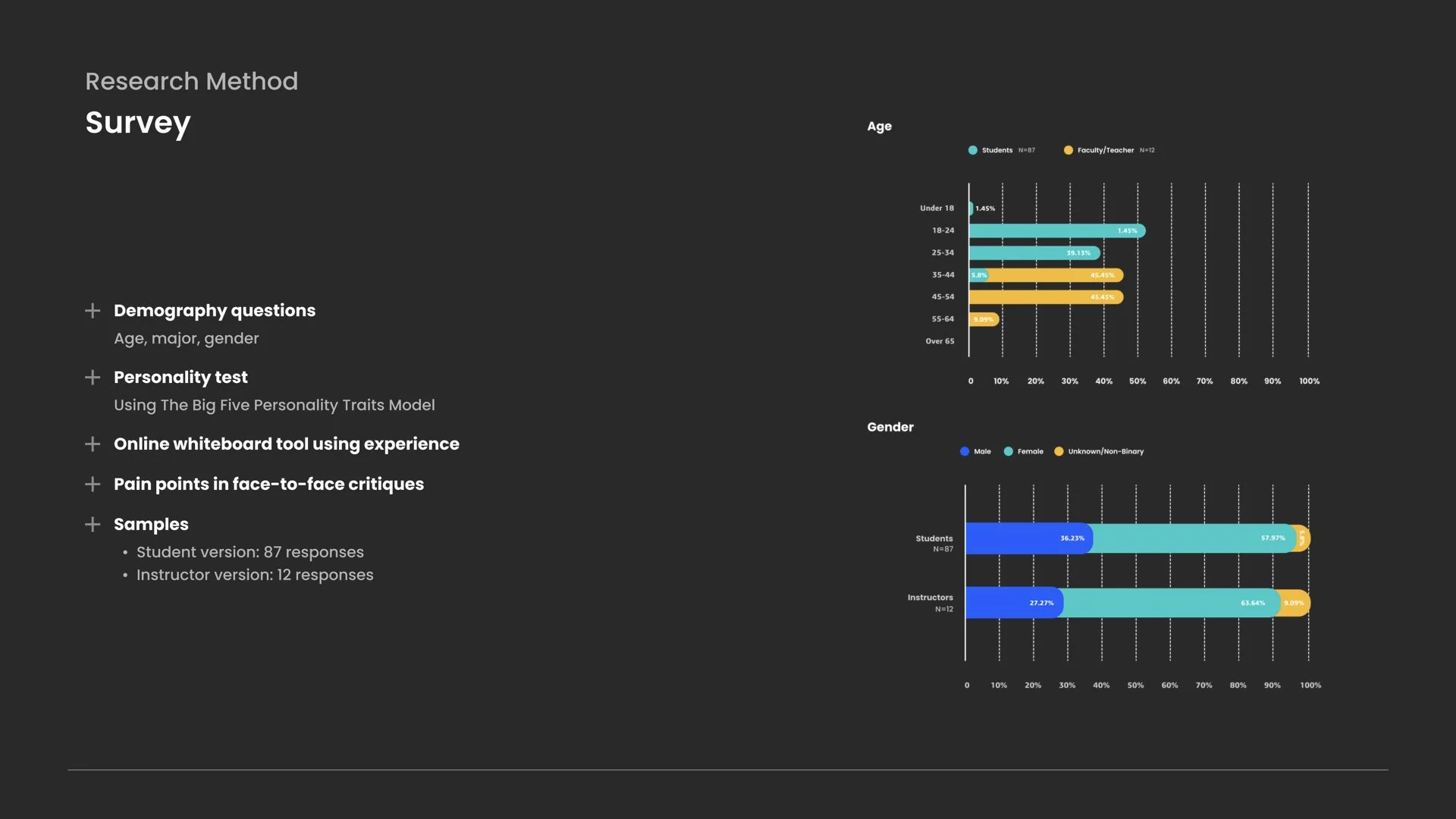The height and width of the screenshot is (819, 1456).
Task: Click plus icon beside Demography questions
Action: [93, 311]
